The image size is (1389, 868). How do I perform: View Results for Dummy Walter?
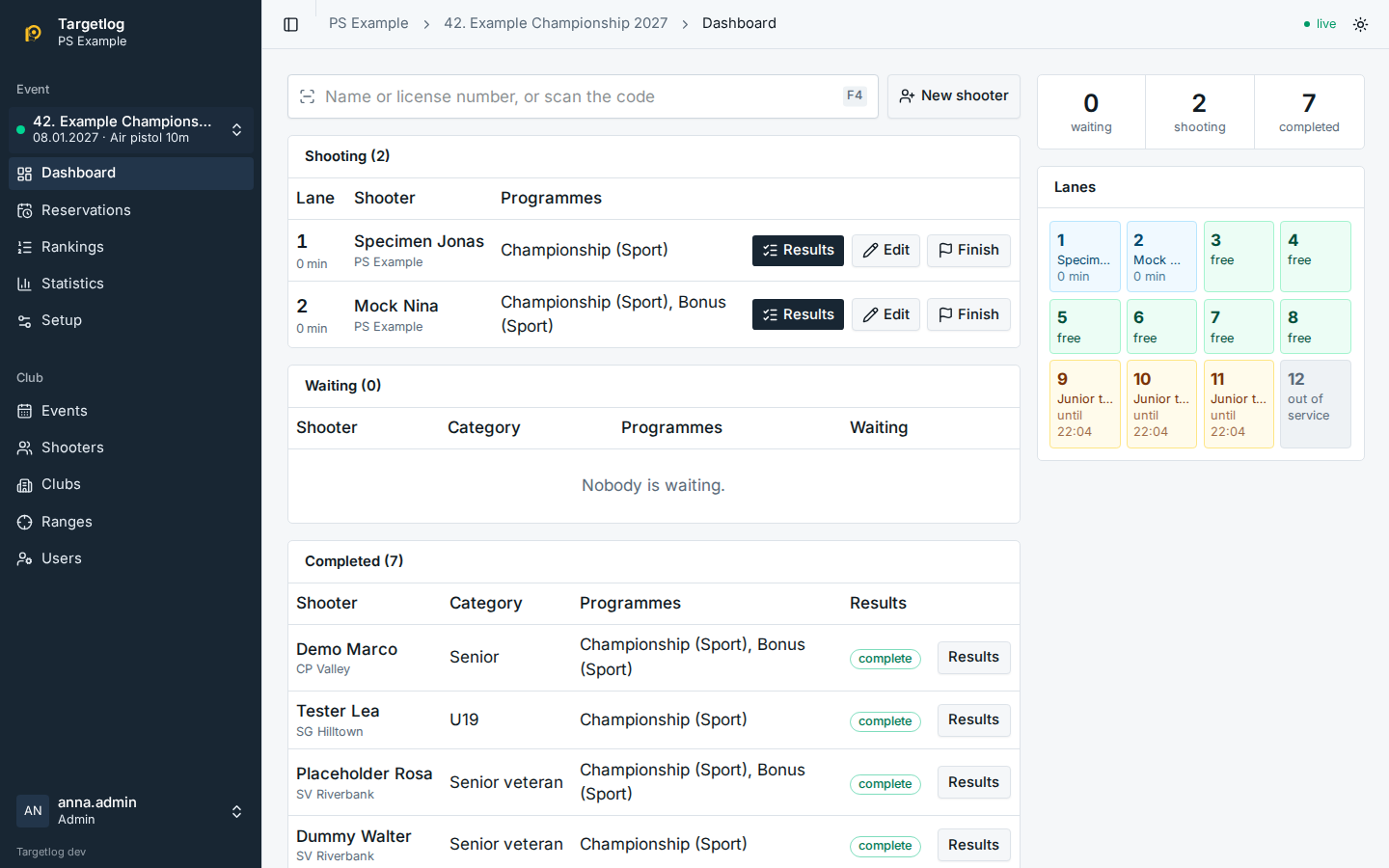[973, 845]
